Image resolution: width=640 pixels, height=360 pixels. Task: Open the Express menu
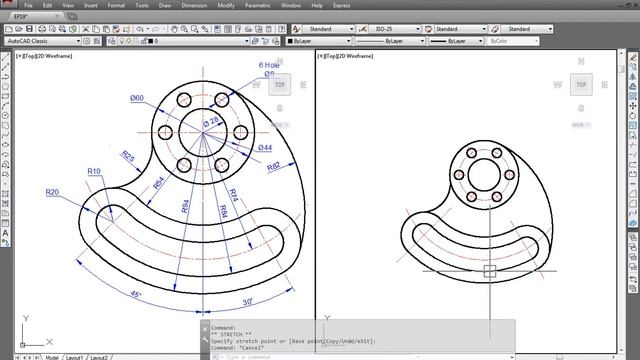click(x=342, y=5)
